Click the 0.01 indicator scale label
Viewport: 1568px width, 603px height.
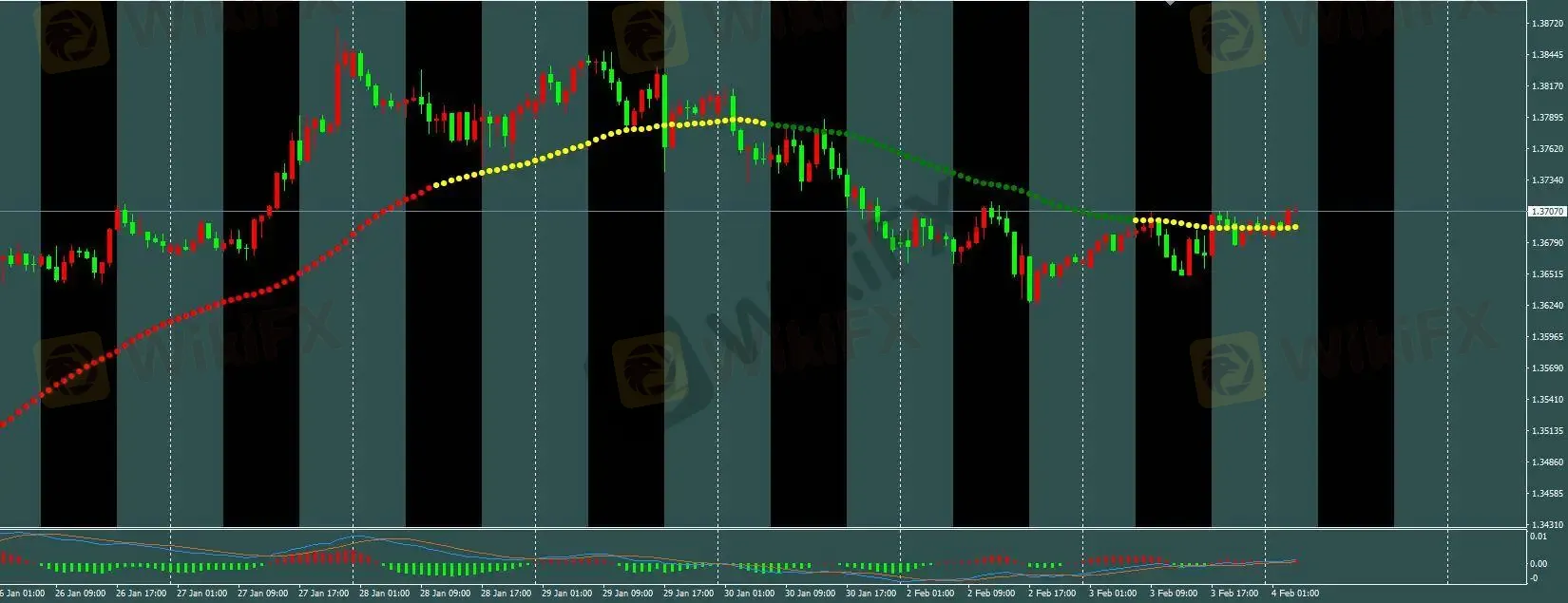pyautogui.click(x=1538, y=537)
